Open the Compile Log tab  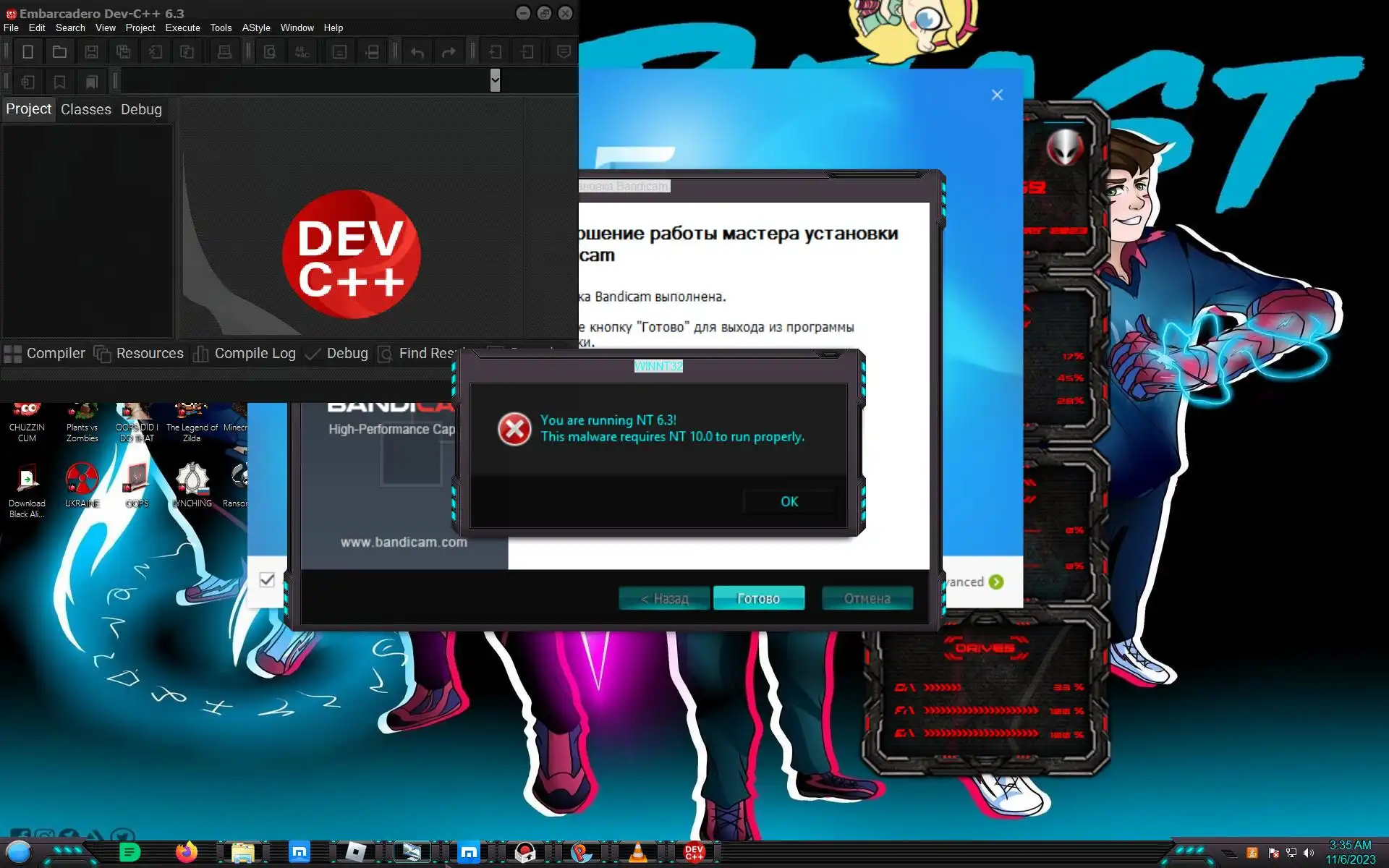coord(255,353)
